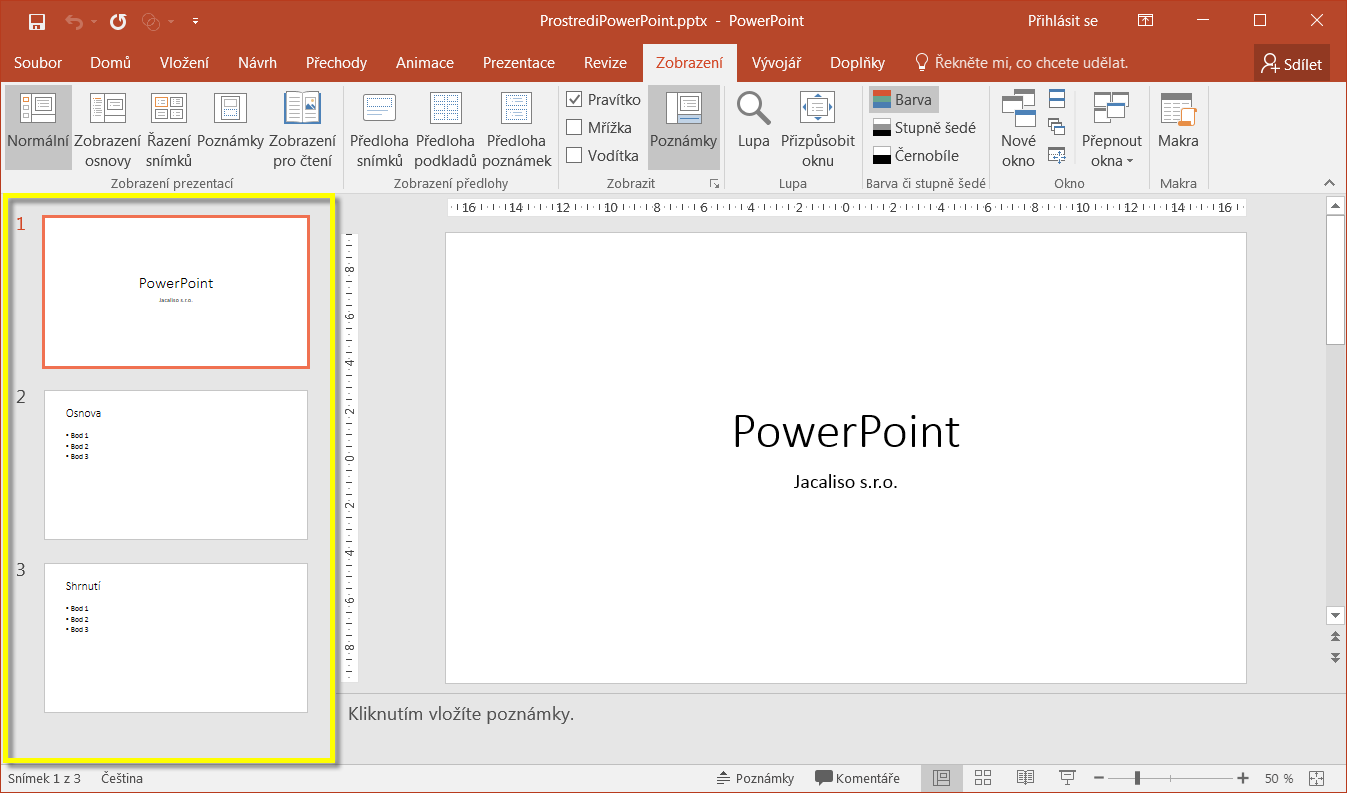Image resolution: width=1347 pixels, height=793 pixels.
Task: Click Arrange All windows icon
Action: click(x=1057, y=99)
